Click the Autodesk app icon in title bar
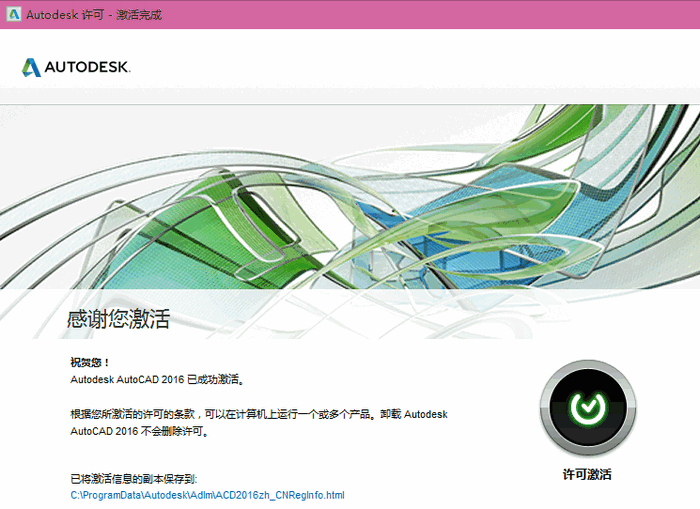 tap(13, 14)
